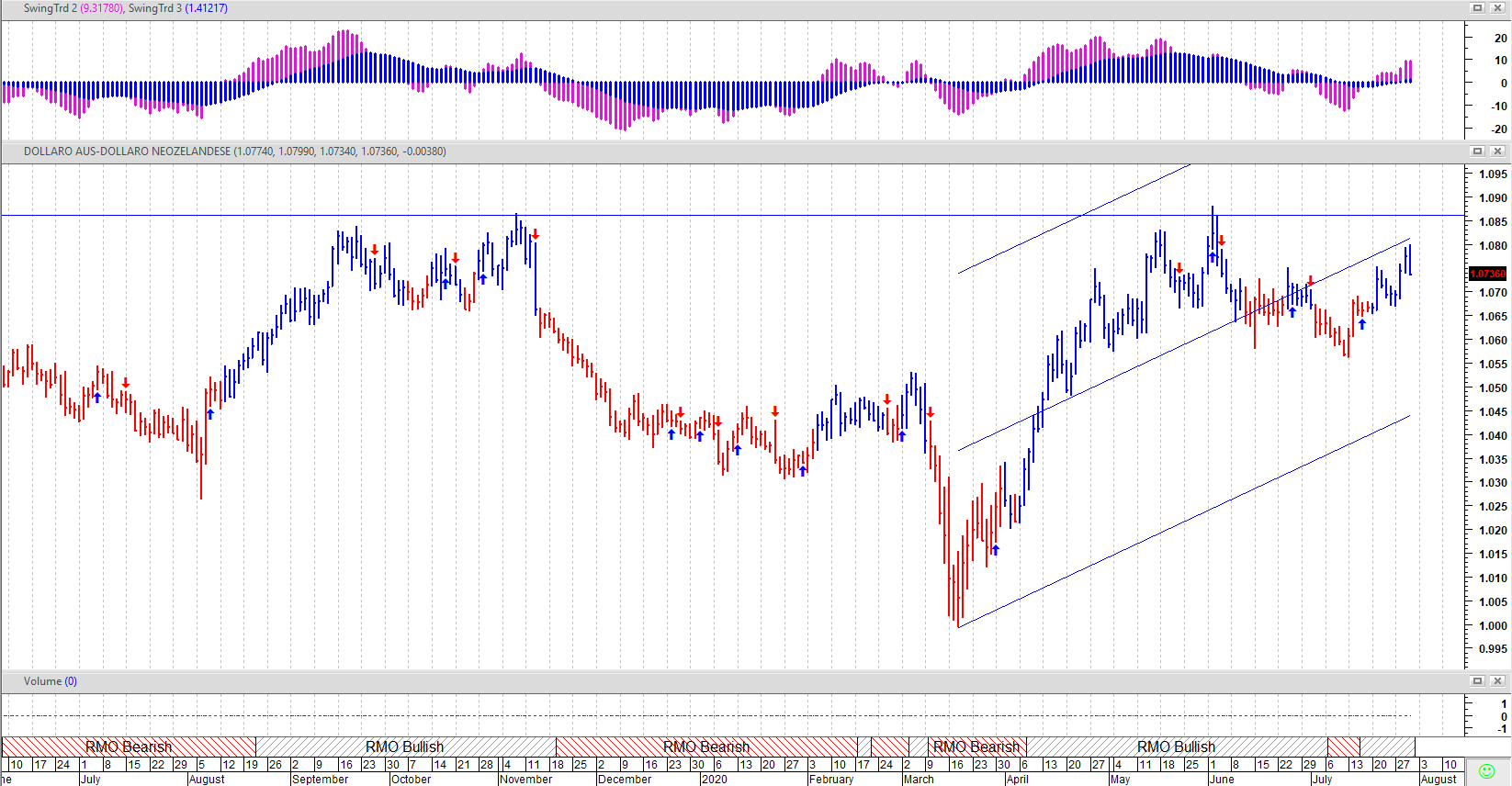This screenshot has width=1512, height=786.
Task: Maximize the SwingTrd indicator pane
Action: (x=1477, y=8)
